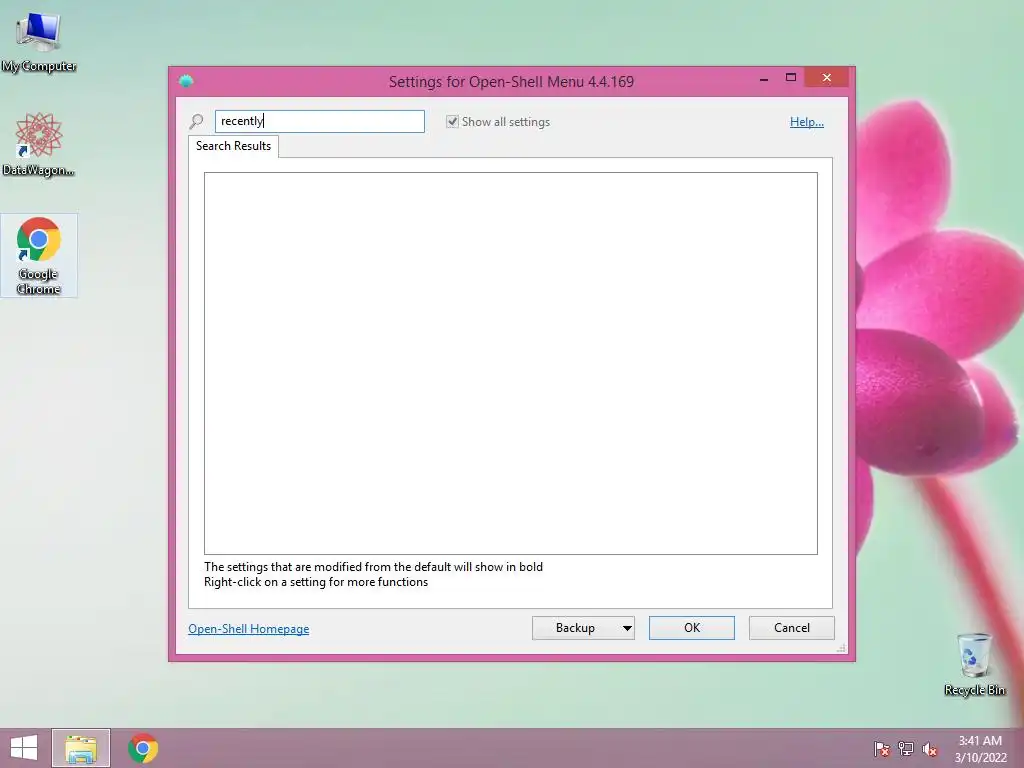The width and height of the screenshot is (1024, 768).
Task: Launch Chrome from the taskbar
Action: (143, 748)
